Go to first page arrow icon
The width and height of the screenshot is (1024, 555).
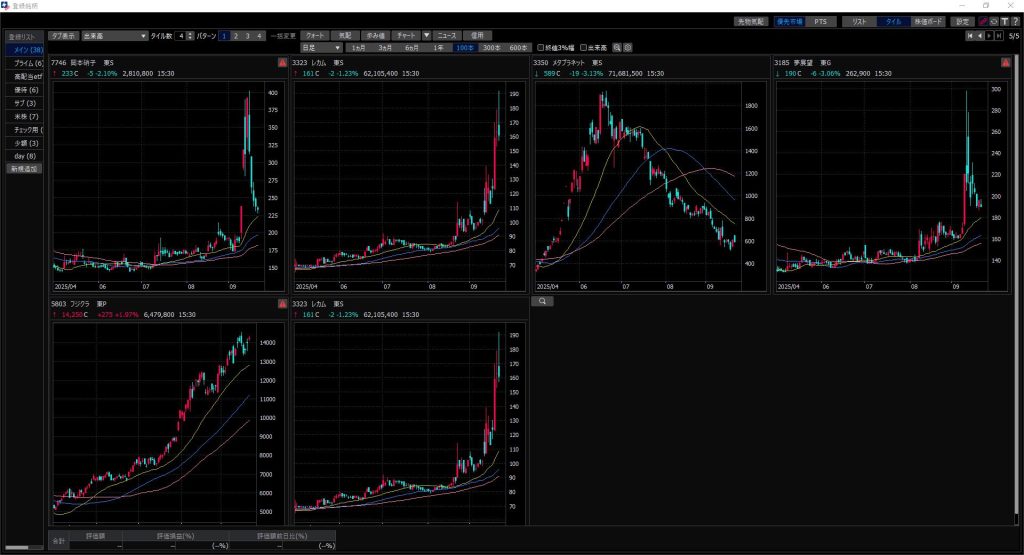[968, 36]
